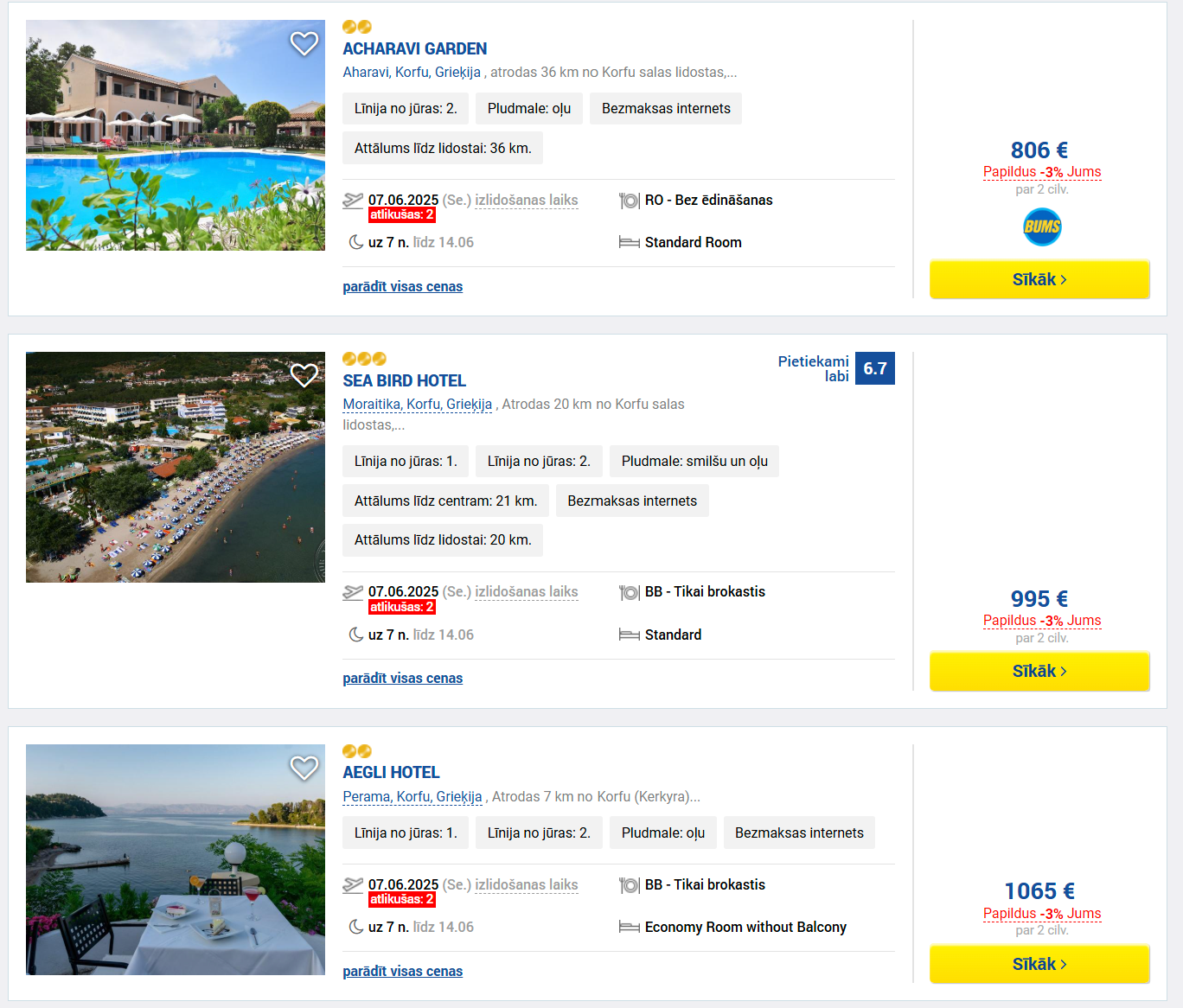Toggle the heart on the Sea Bird Hotel photo
1183x1008 pixels.
point(304,375)
